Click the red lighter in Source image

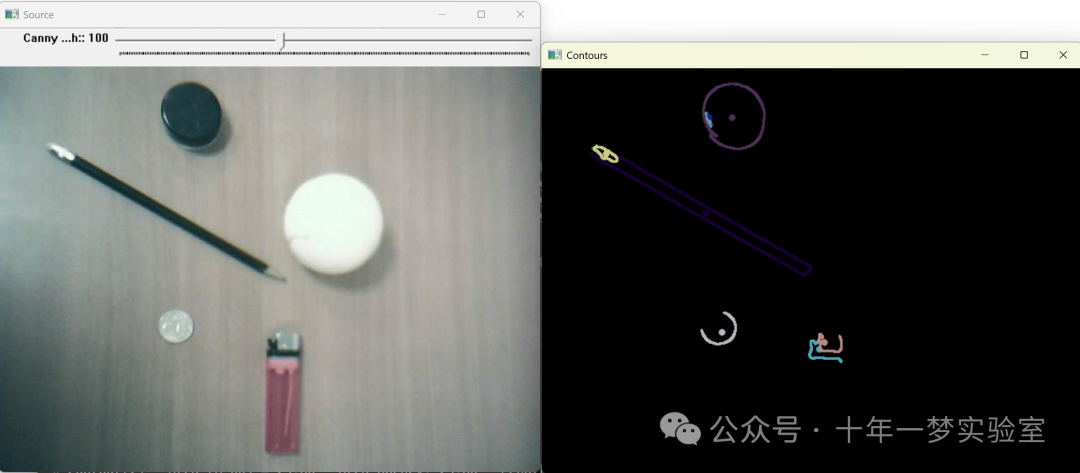[x=283, y=393]
